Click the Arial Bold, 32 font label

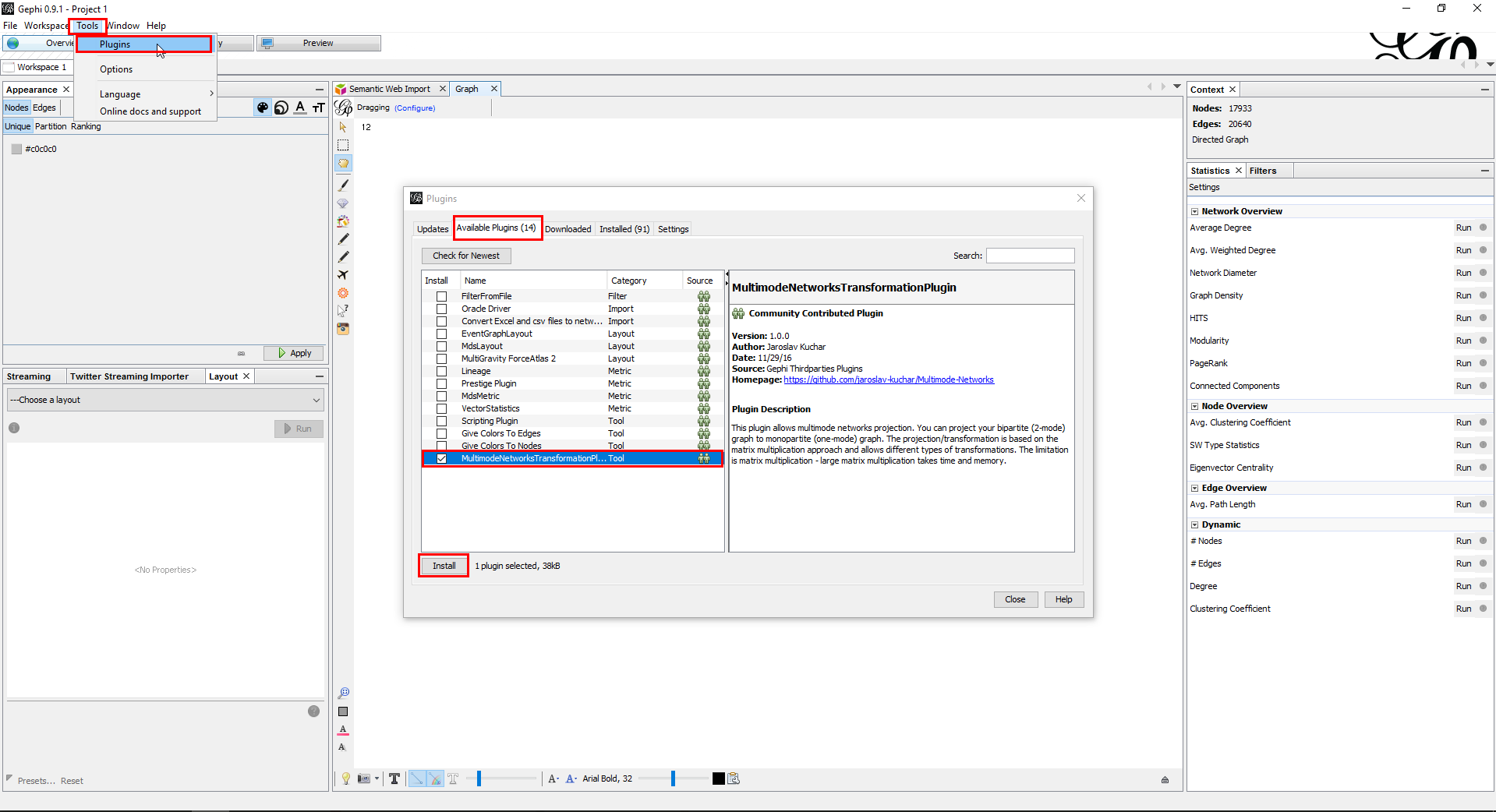click(x=607, y=778)
